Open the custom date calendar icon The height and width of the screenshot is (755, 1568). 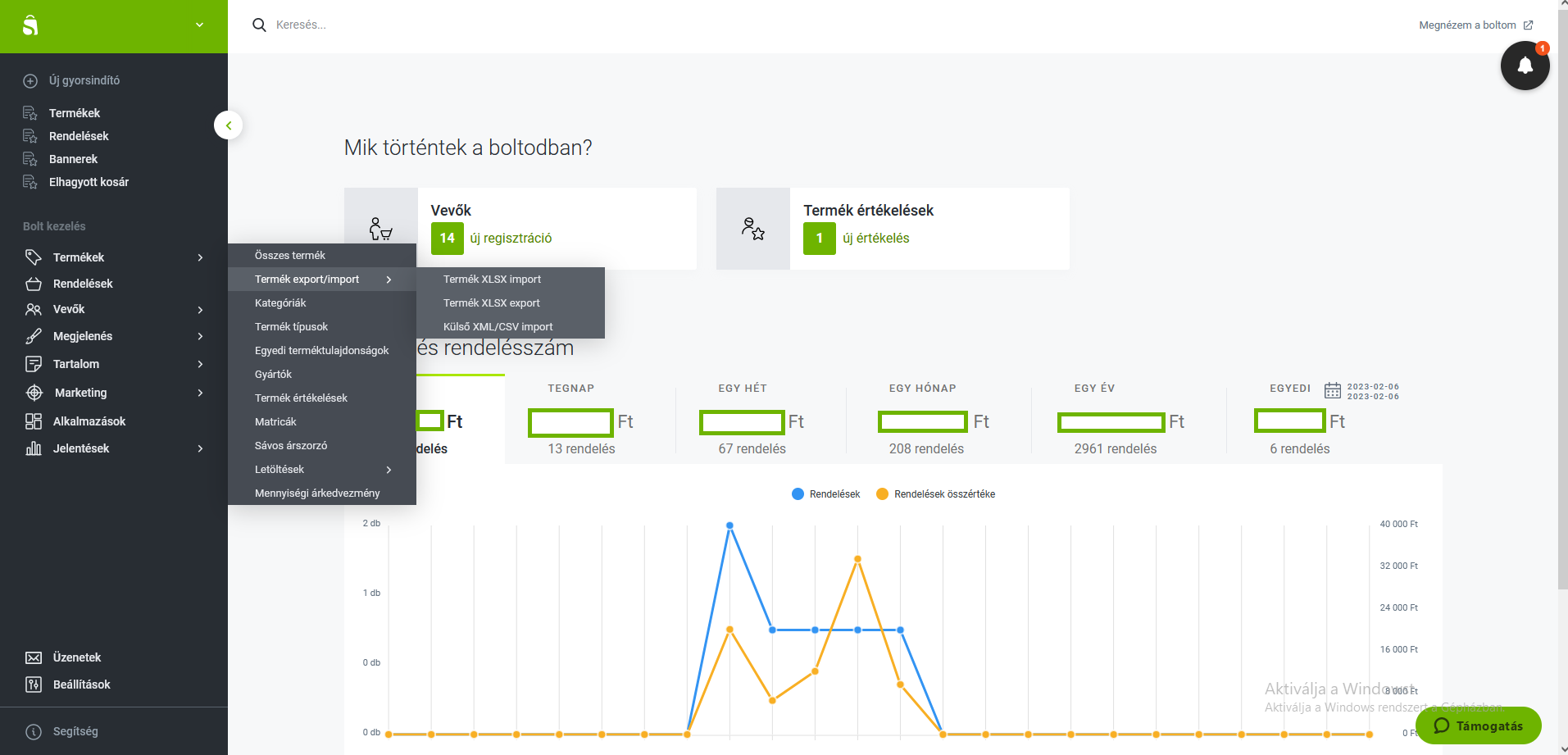tap(1333, 390)
